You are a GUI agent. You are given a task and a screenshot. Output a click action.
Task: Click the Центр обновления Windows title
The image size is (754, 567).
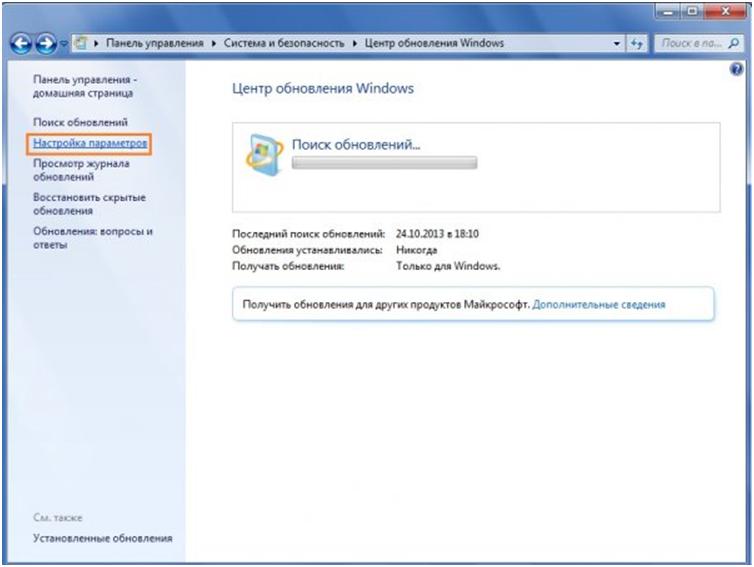pos(323,88)
